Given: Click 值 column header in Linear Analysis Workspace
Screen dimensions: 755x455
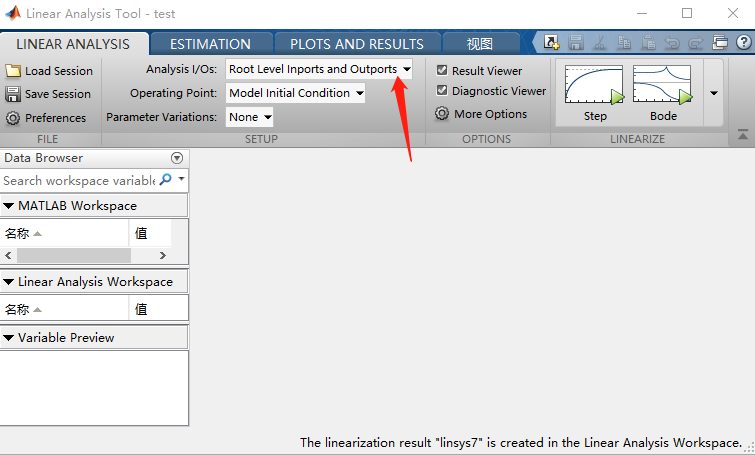Looking at the screenshot, I should pyautogui.click(x=158, y=309).
